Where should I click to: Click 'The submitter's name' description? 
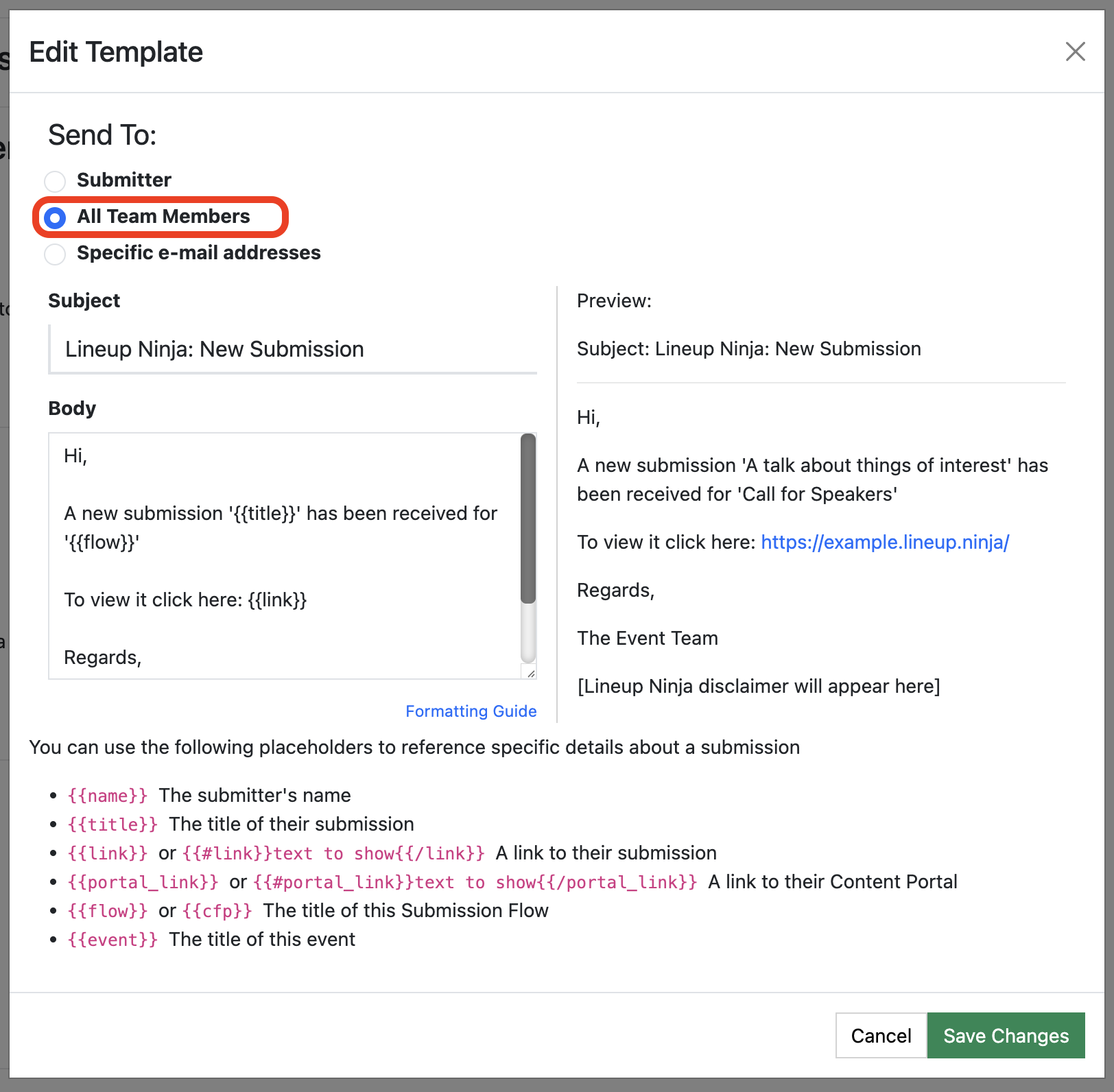click(x=254, y=795)
